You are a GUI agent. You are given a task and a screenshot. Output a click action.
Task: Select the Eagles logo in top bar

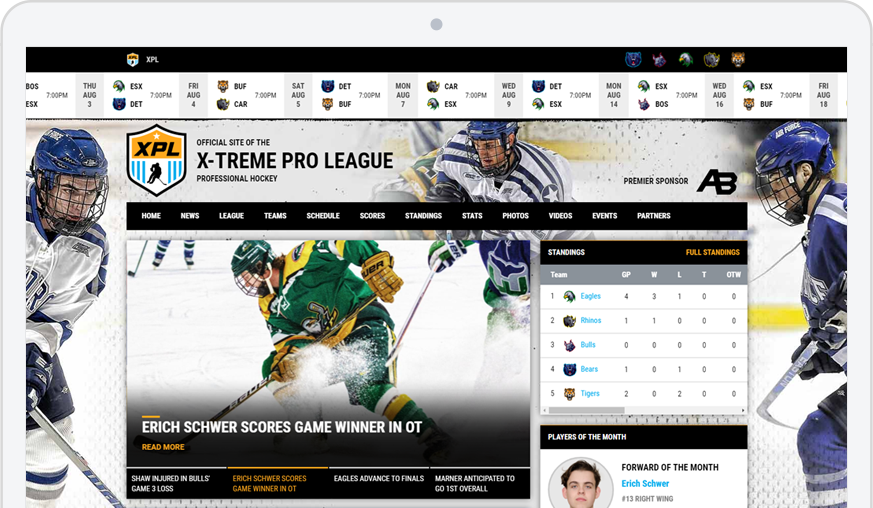tap(685, 60)
